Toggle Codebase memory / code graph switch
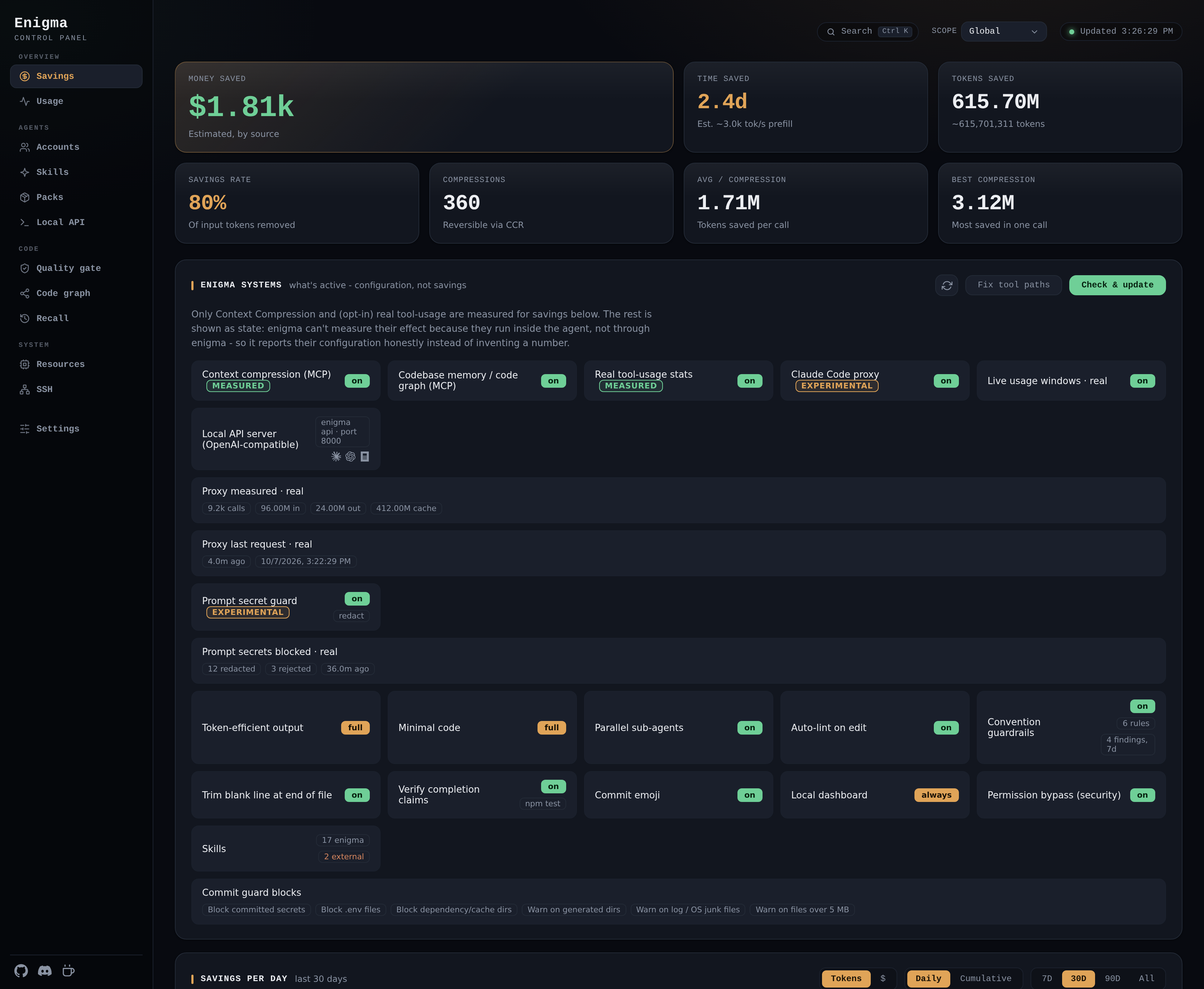 [554, 381]
